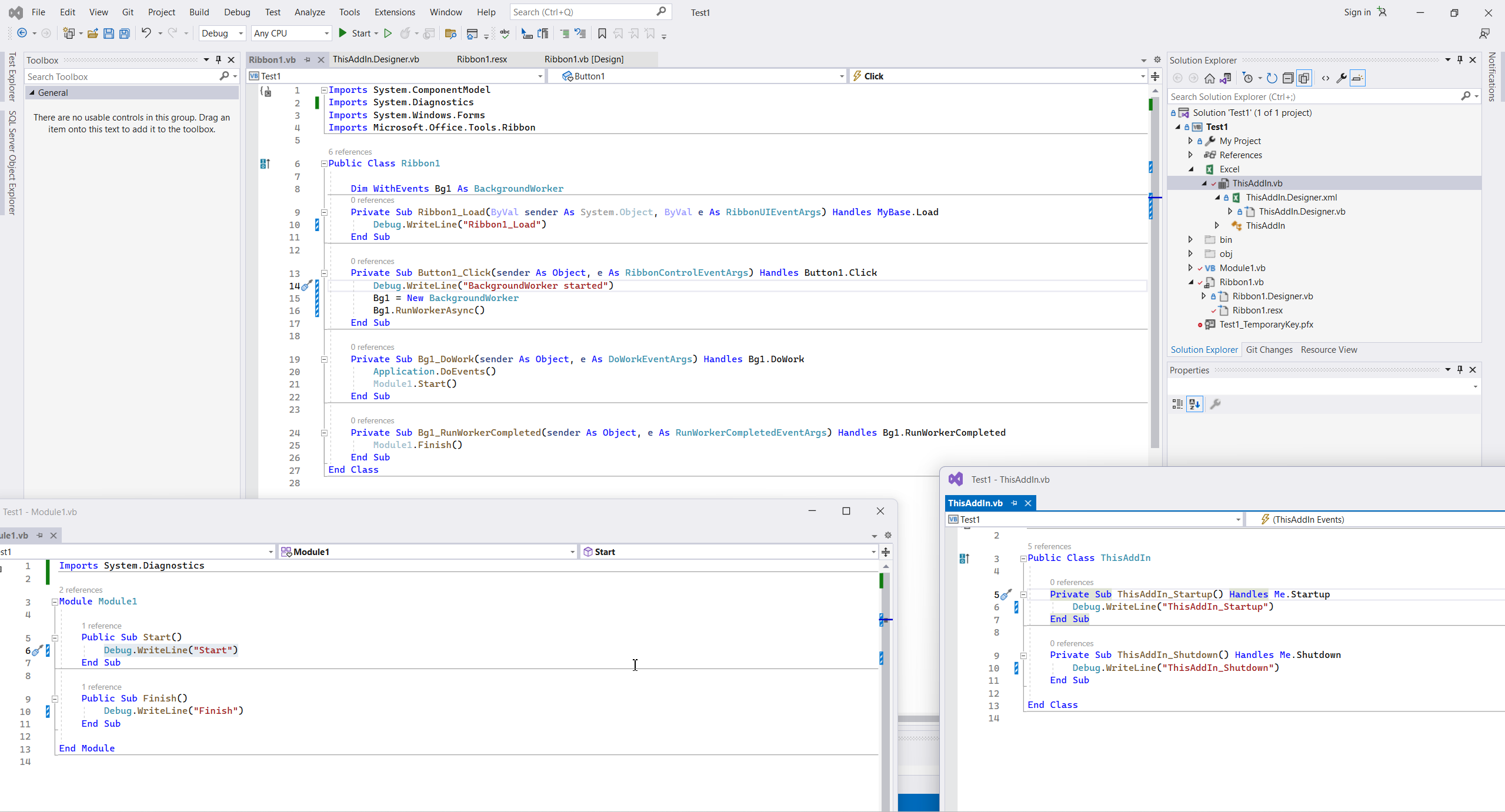
Task: Click the Open File folder icon
Action: (x=92, y=34)
